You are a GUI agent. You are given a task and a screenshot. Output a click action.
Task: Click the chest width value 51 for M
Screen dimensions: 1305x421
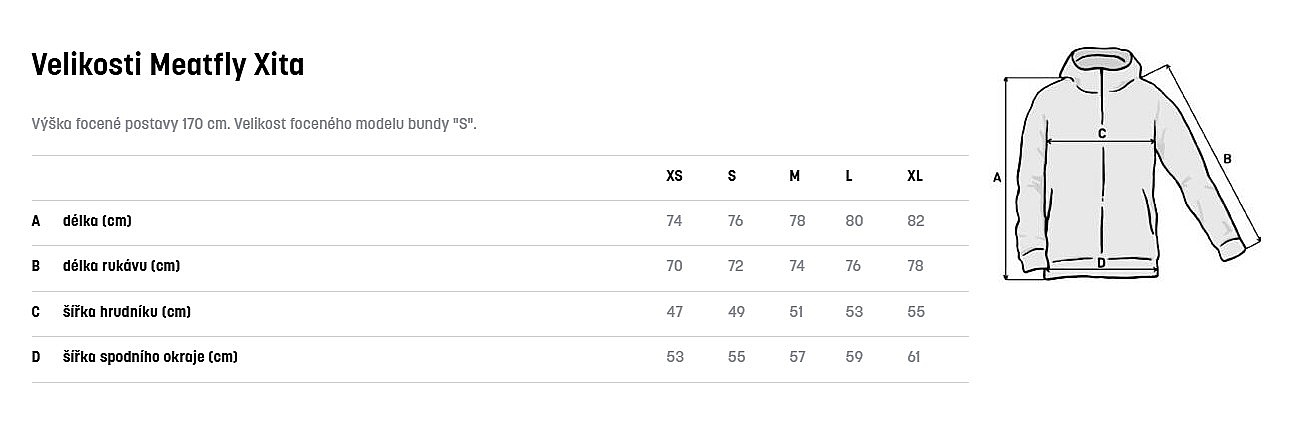coord(797,312)
